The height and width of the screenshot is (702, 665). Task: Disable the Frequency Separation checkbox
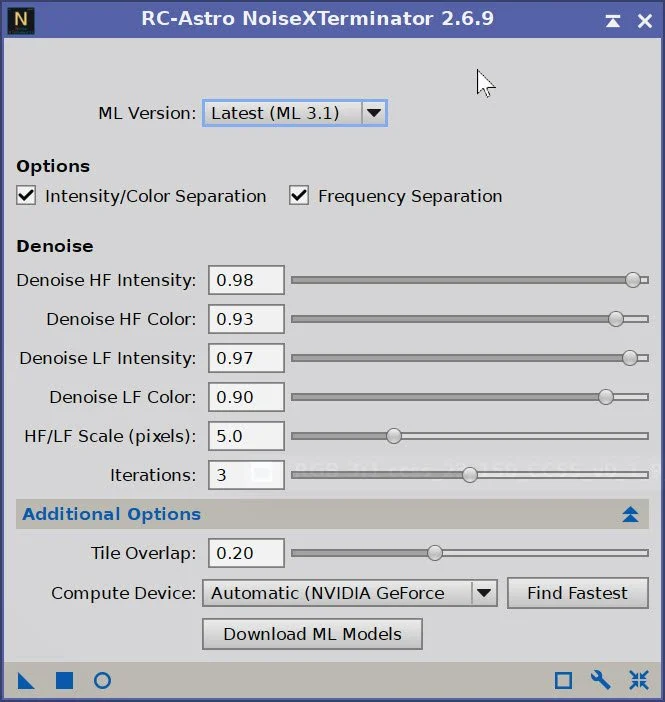[299, 196]
